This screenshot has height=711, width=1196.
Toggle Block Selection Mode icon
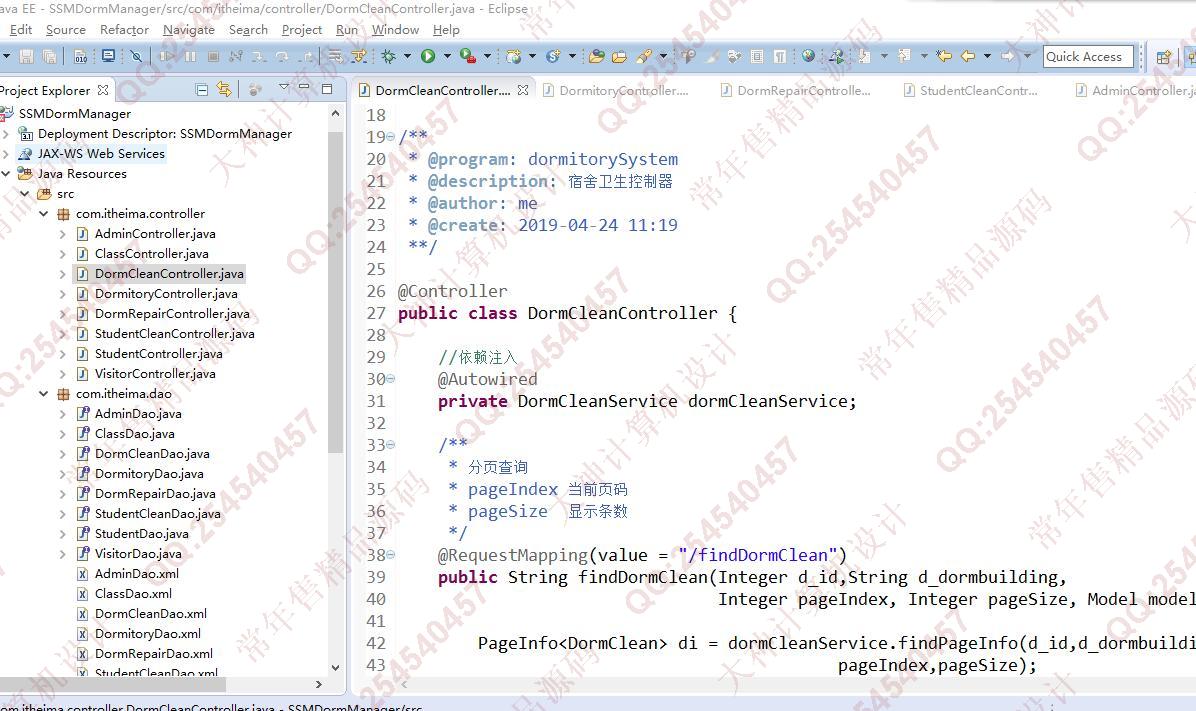(x=757, y=56)
